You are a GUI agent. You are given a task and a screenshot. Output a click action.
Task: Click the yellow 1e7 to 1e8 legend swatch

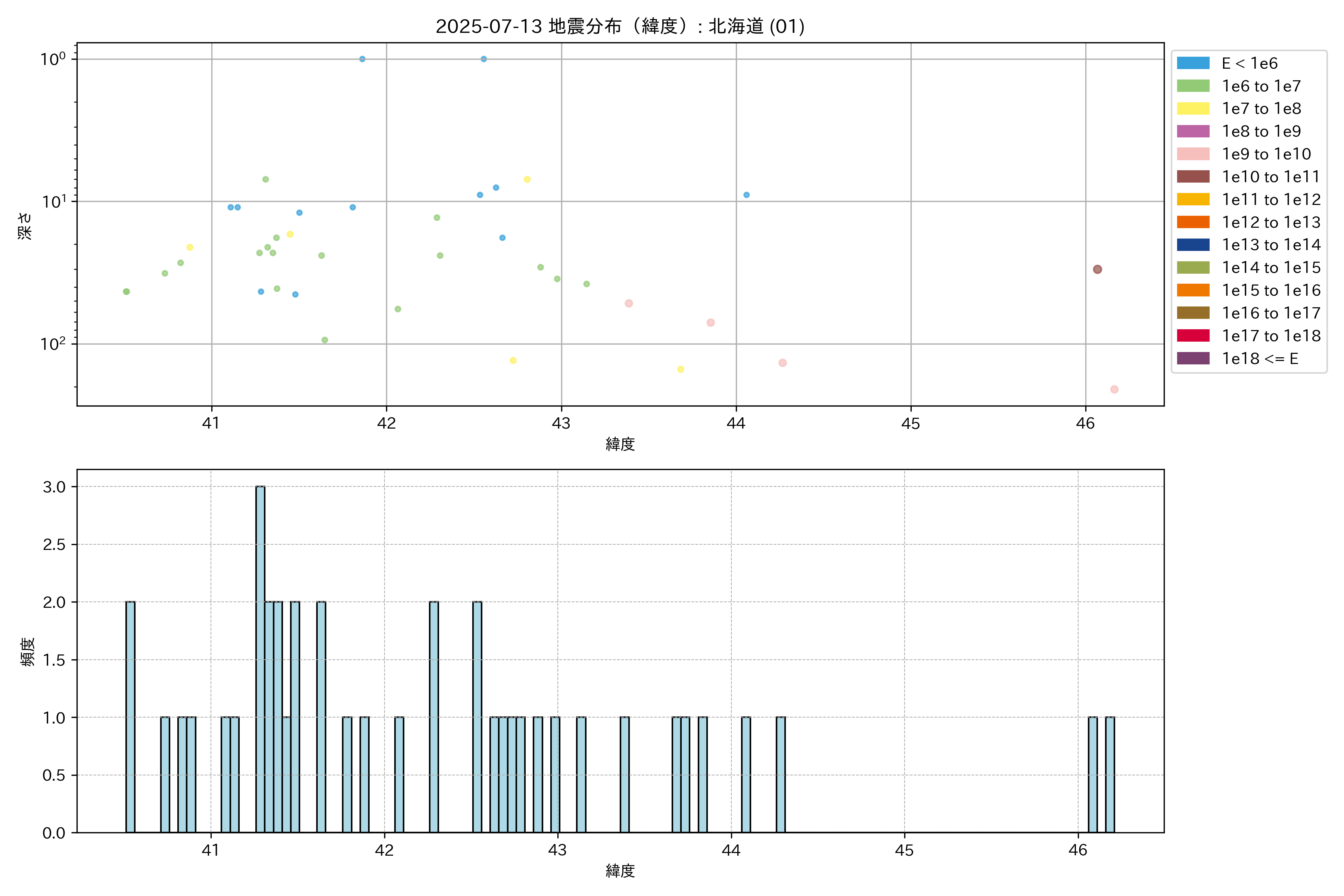tap(1193, 109)
